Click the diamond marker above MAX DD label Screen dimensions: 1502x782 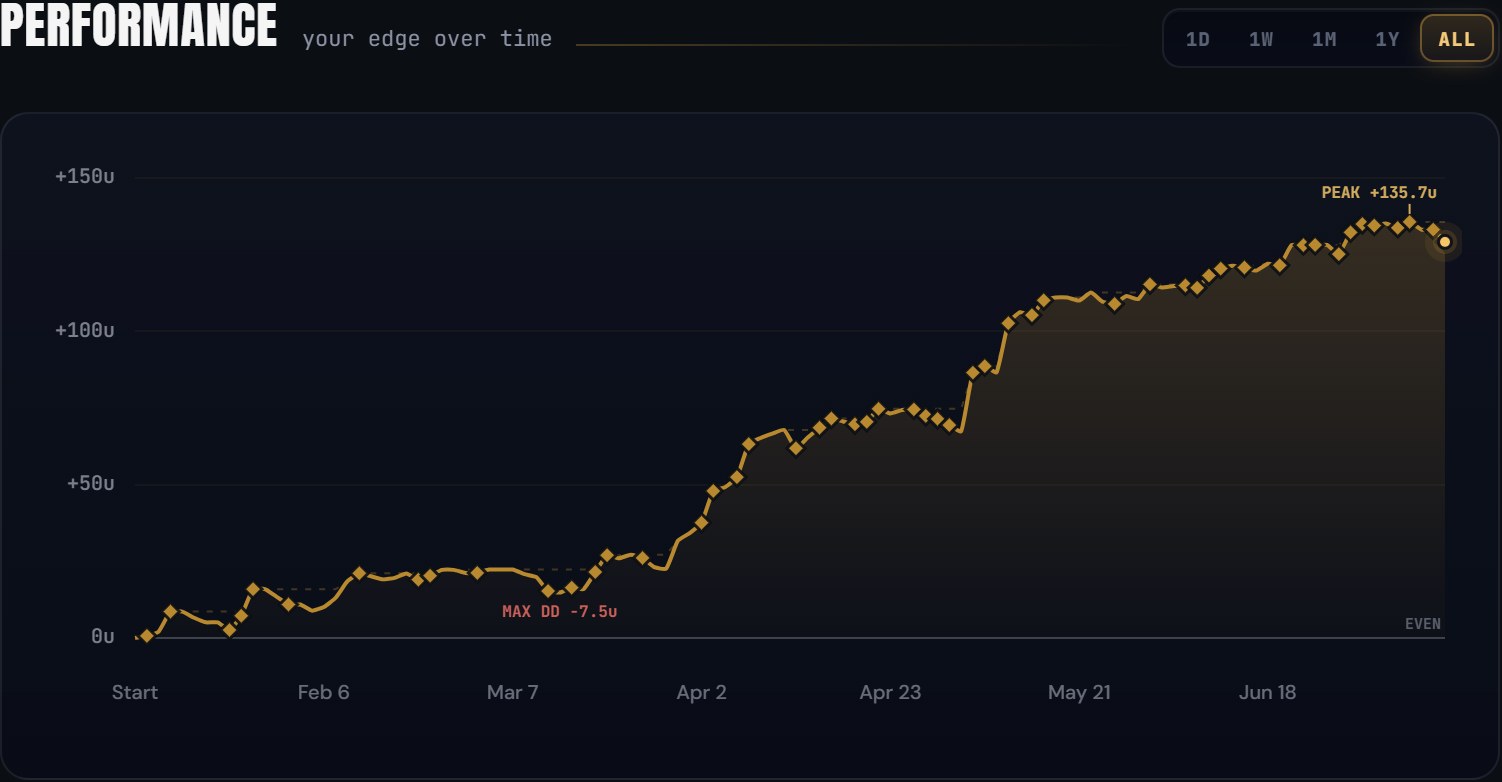pyautogui.click(x=548, y=591)
